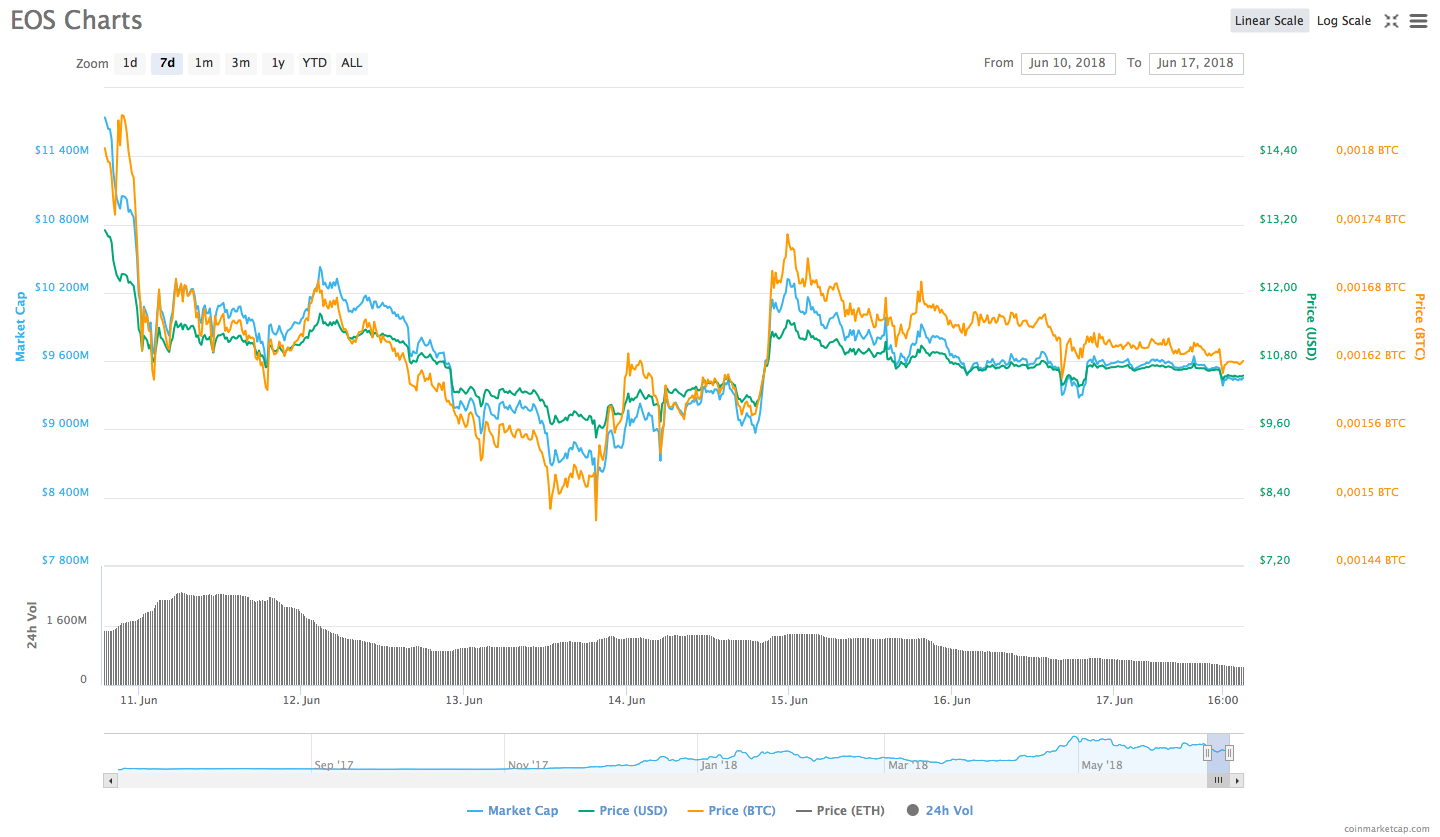The width and height of the screenshot is (1440, 837).
Task: Click the 0,00144 BTC axis label
Action: tap(1370, 560)
